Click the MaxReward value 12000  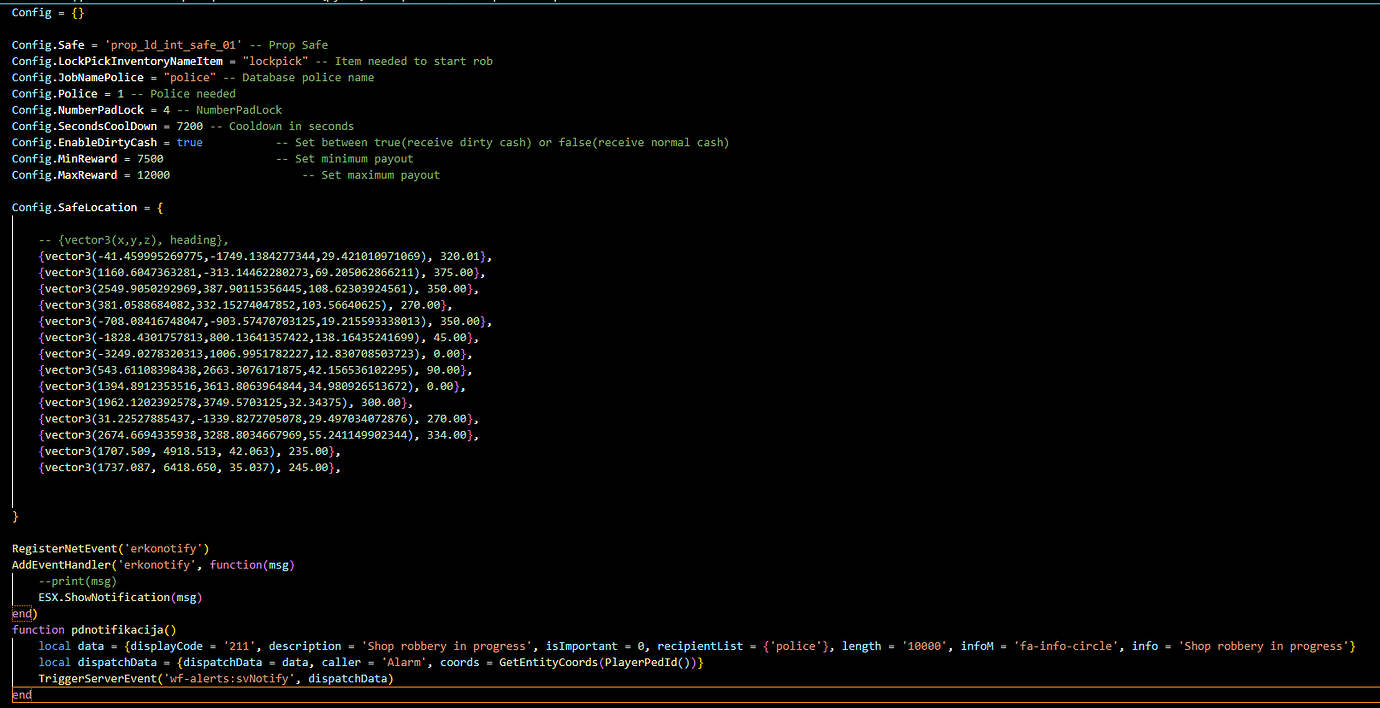point(153,174)
